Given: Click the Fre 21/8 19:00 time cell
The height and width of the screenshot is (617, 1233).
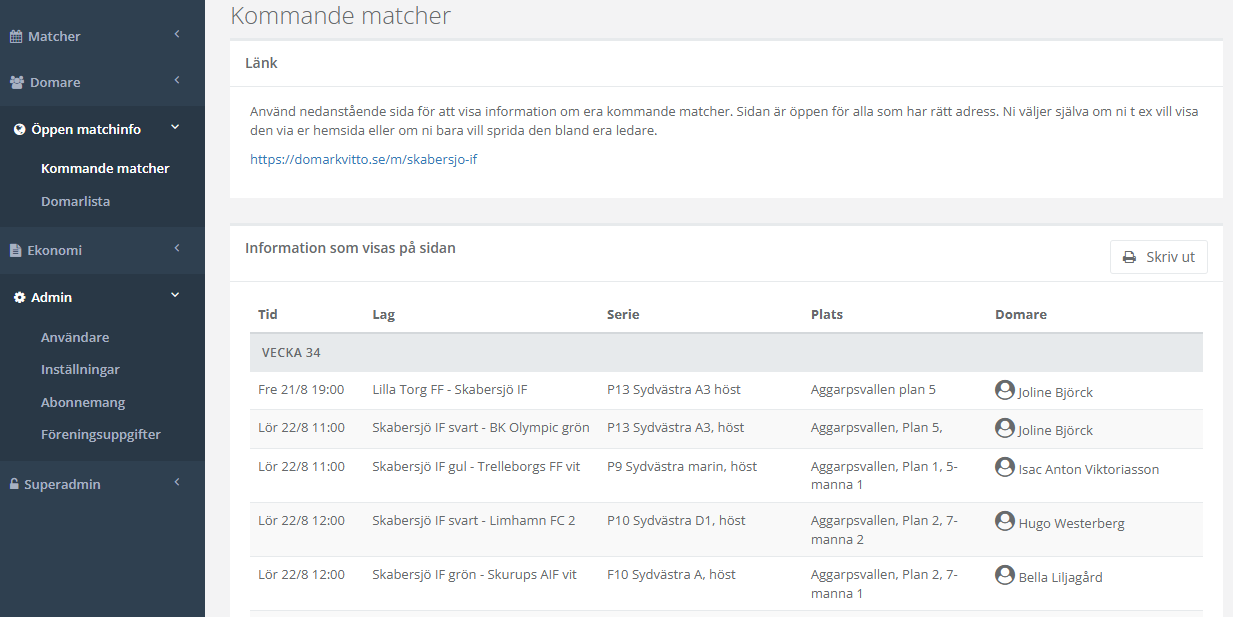Looking at the screenshot, I should point(301,389).
